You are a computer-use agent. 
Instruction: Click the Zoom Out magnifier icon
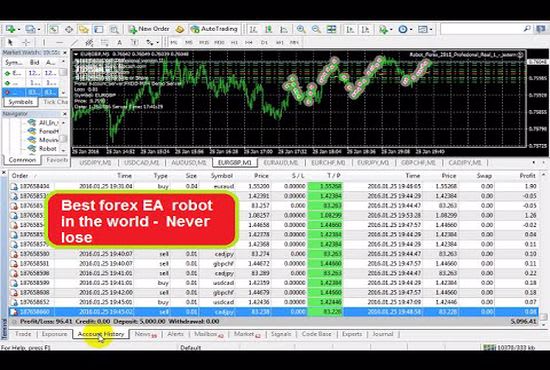(316, 29)
